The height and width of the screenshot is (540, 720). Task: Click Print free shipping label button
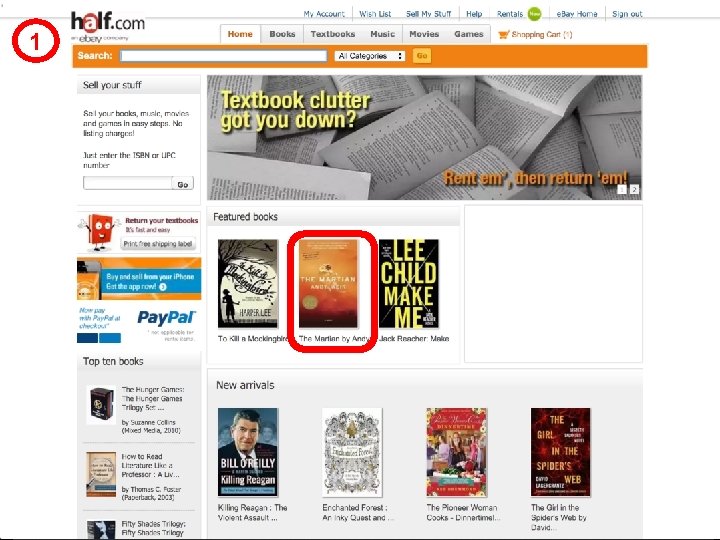point(158,244)
